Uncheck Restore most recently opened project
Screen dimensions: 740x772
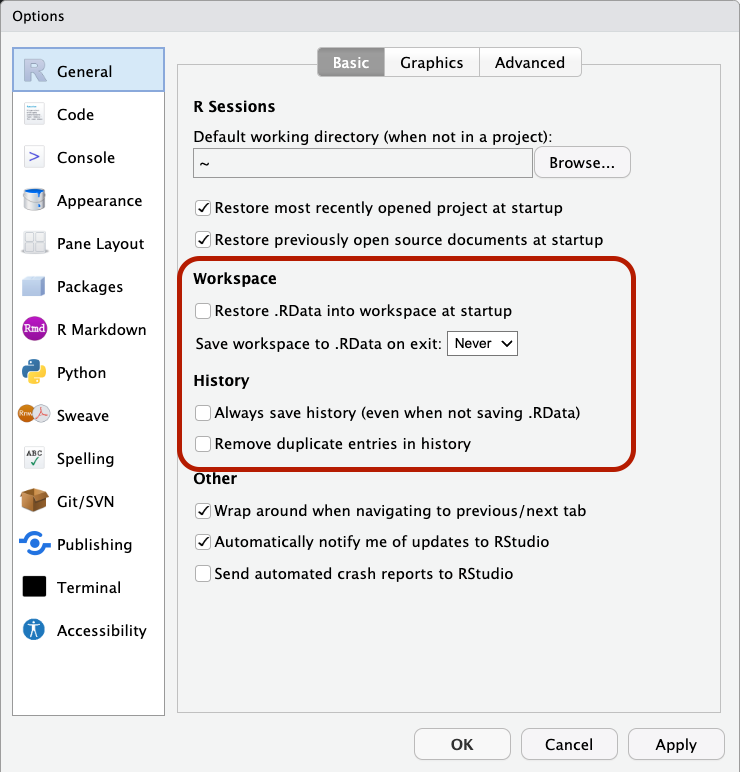pyautogui.click(x=203, y=208)
